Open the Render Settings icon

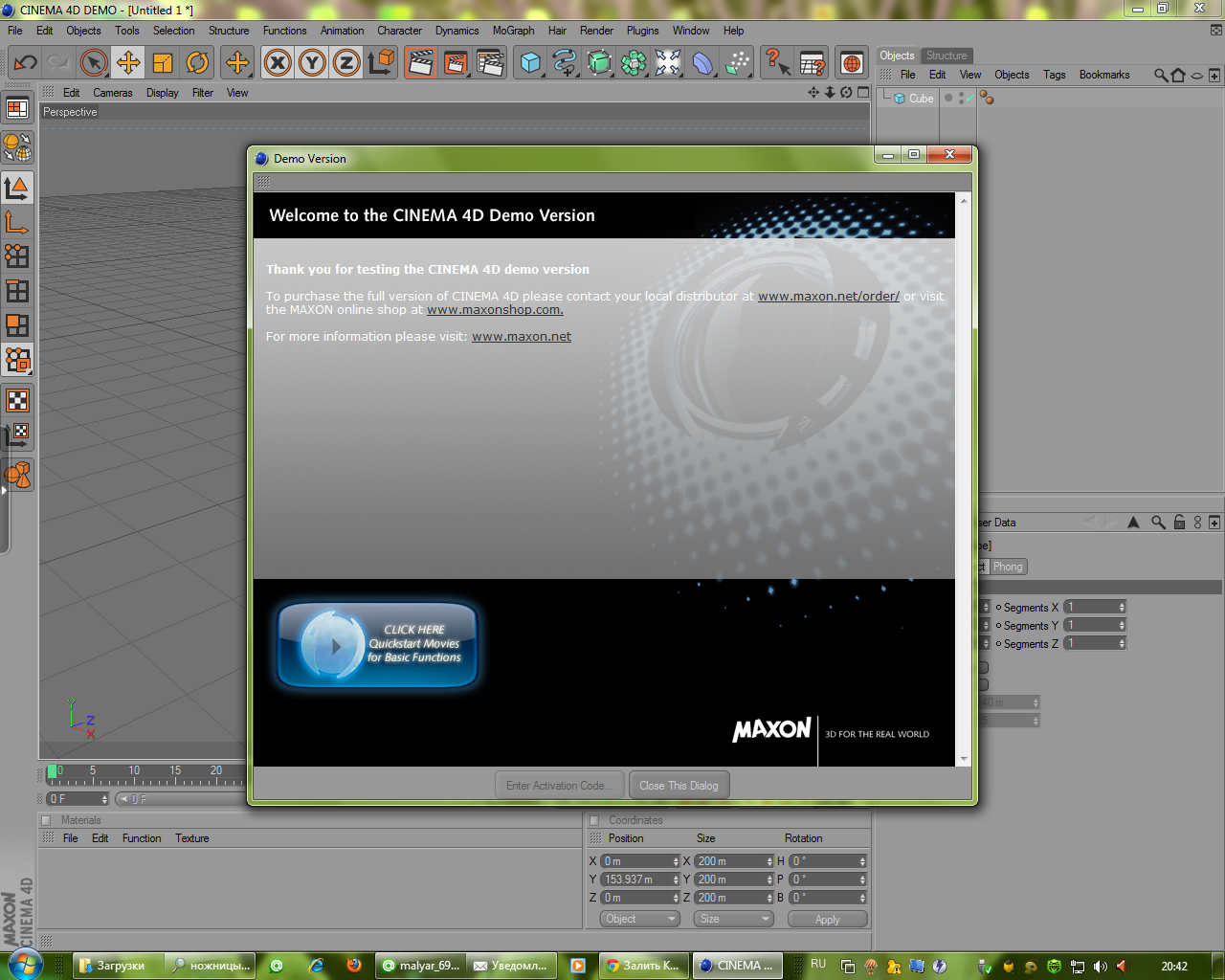click(x=490, y=63)
